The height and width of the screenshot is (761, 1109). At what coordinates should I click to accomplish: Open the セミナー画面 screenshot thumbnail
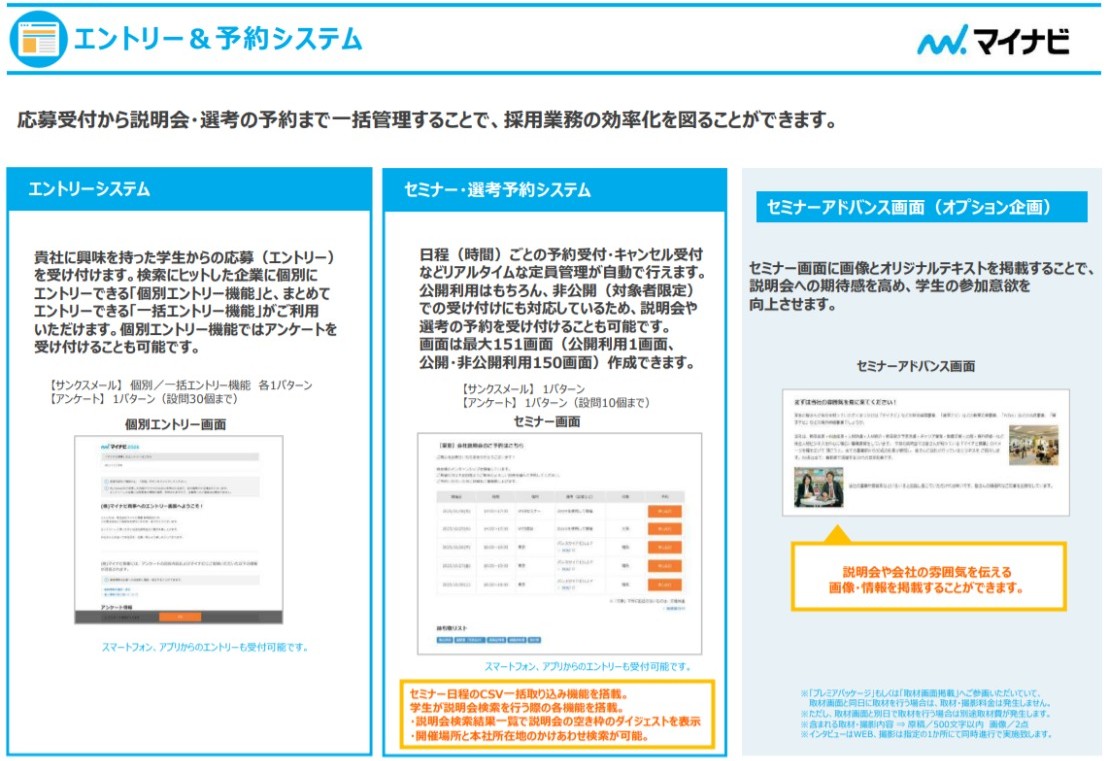tap(559, 543)
